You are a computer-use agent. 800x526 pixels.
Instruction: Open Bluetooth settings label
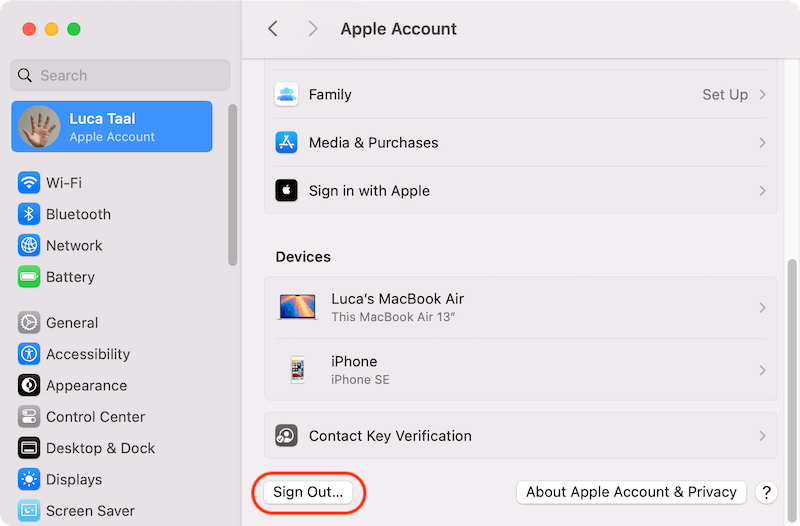click(78, 214)
